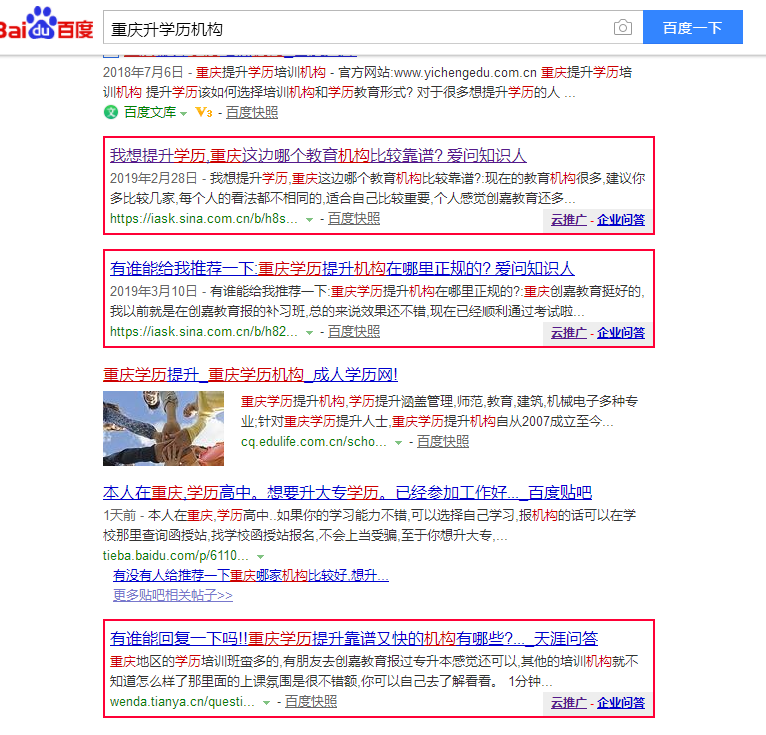Click URL text cq.edulife.com.cn/scho...
This screenshot has height=735, width=766.
click(x=314, y=441)
